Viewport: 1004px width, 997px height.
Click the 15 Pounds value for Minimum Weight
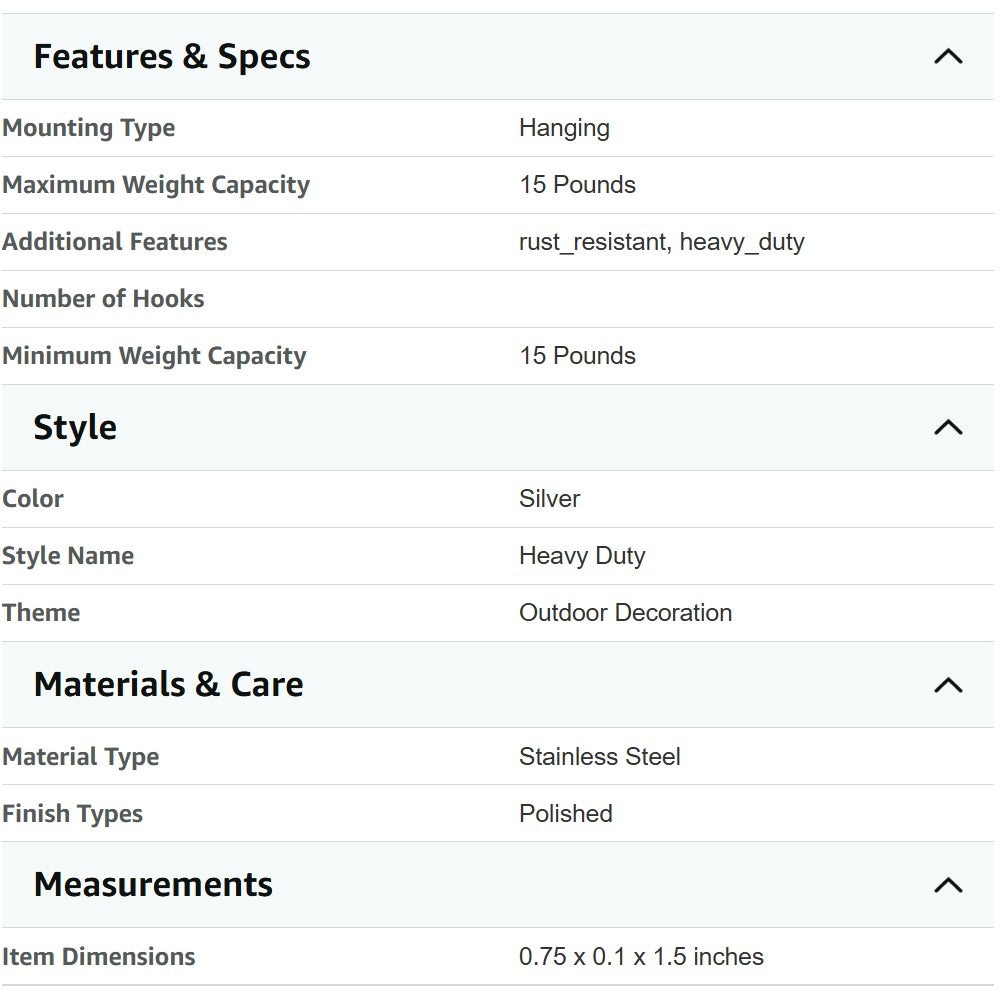coord(577,356)
